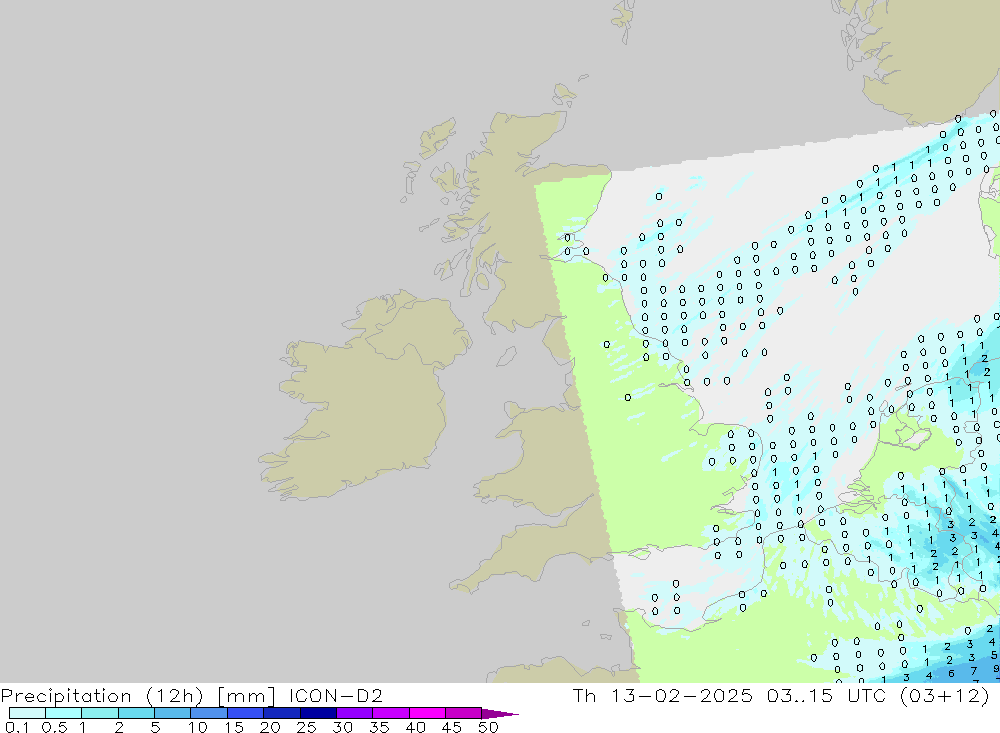Click the legend label '35'
This screenshot has width=1000, height=733.
[x=379, y=727]
